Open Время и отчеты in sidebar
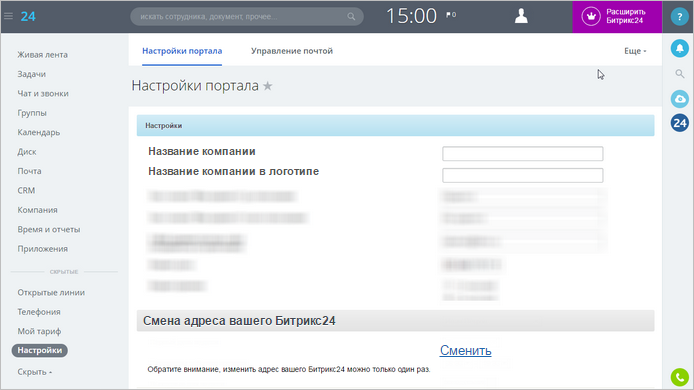The image size is (694, 390). pos(49,229)
